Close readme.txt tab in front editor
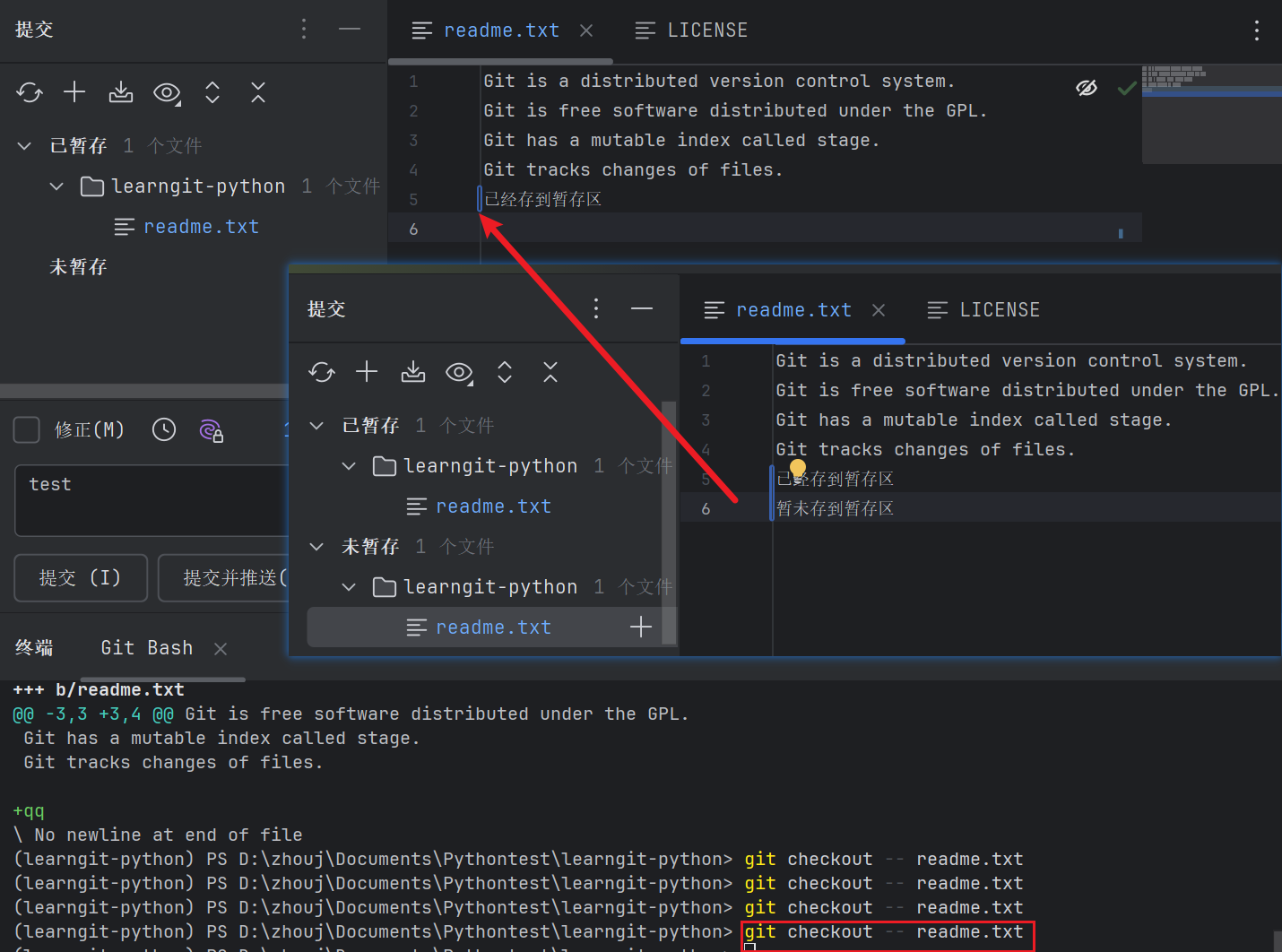This screenshot has height=952, width=1282. pos(879,310)
